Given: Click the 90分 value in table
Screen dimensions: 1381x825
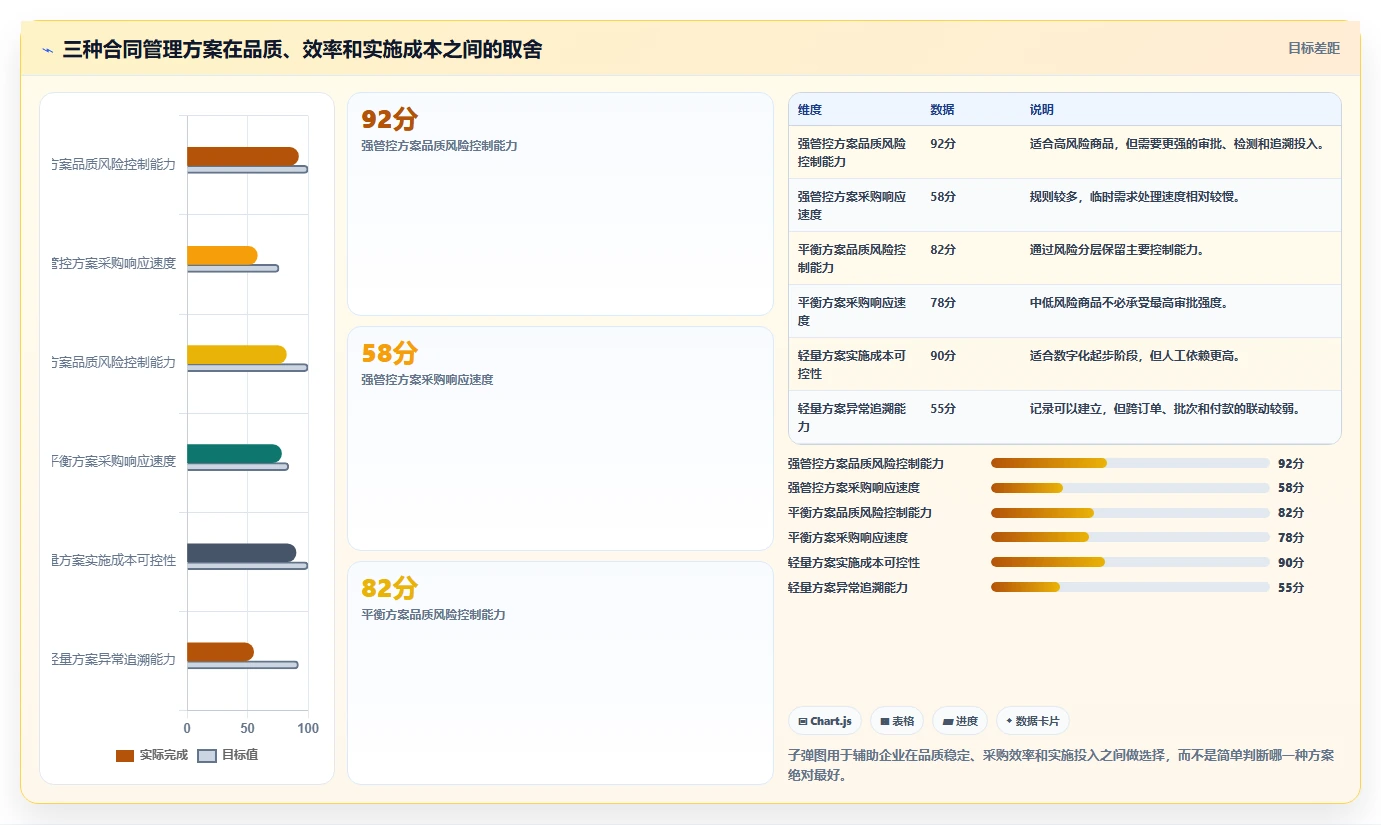Looking at the screenshot, I should click(x=943, y=356).
